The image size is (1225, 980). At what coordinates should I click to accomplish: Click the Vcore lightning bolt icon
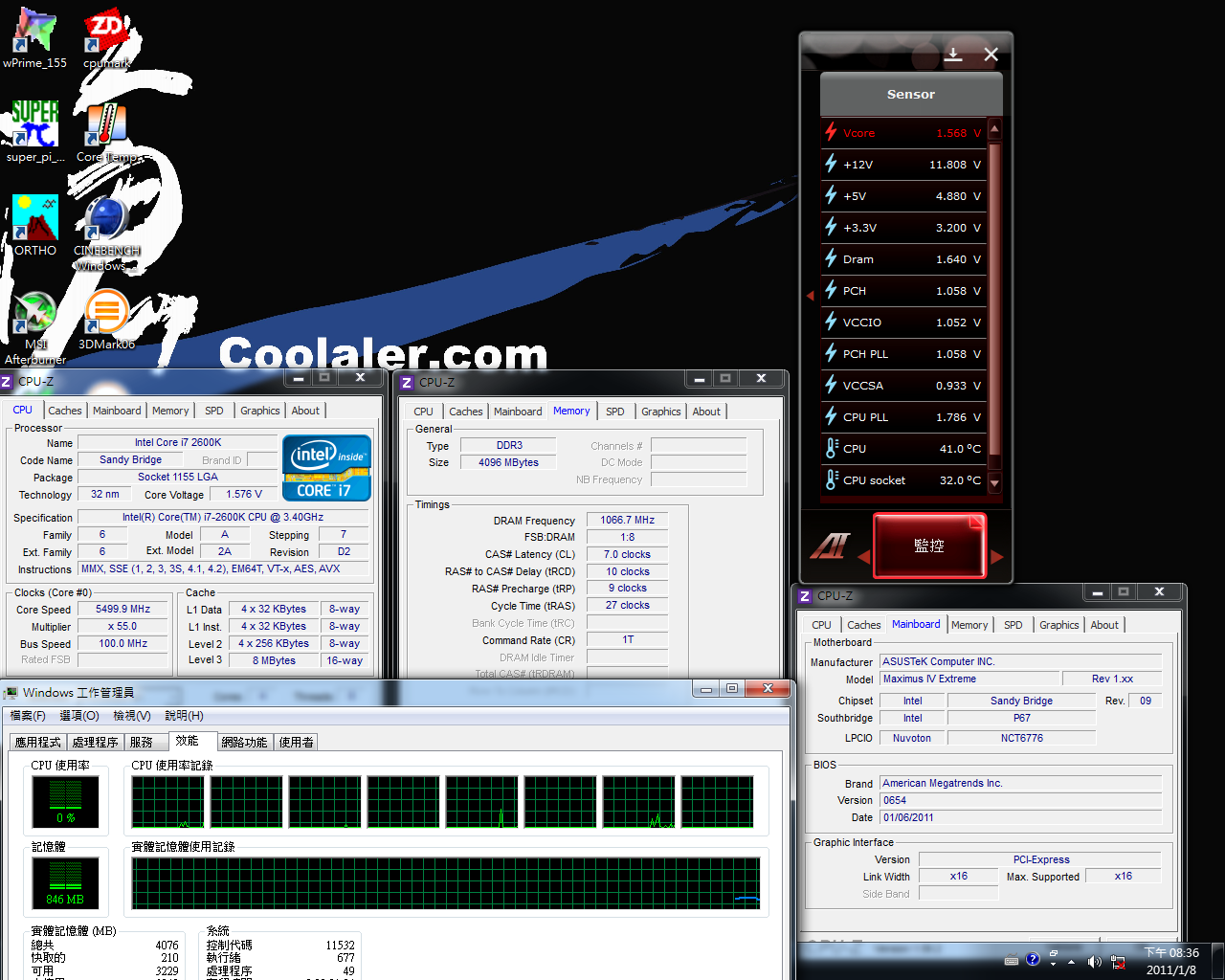[831, 132]
